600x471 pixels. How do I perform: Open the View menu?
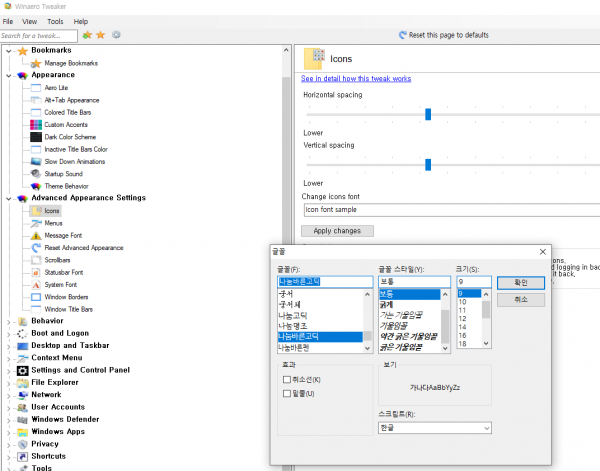[29, 21]
